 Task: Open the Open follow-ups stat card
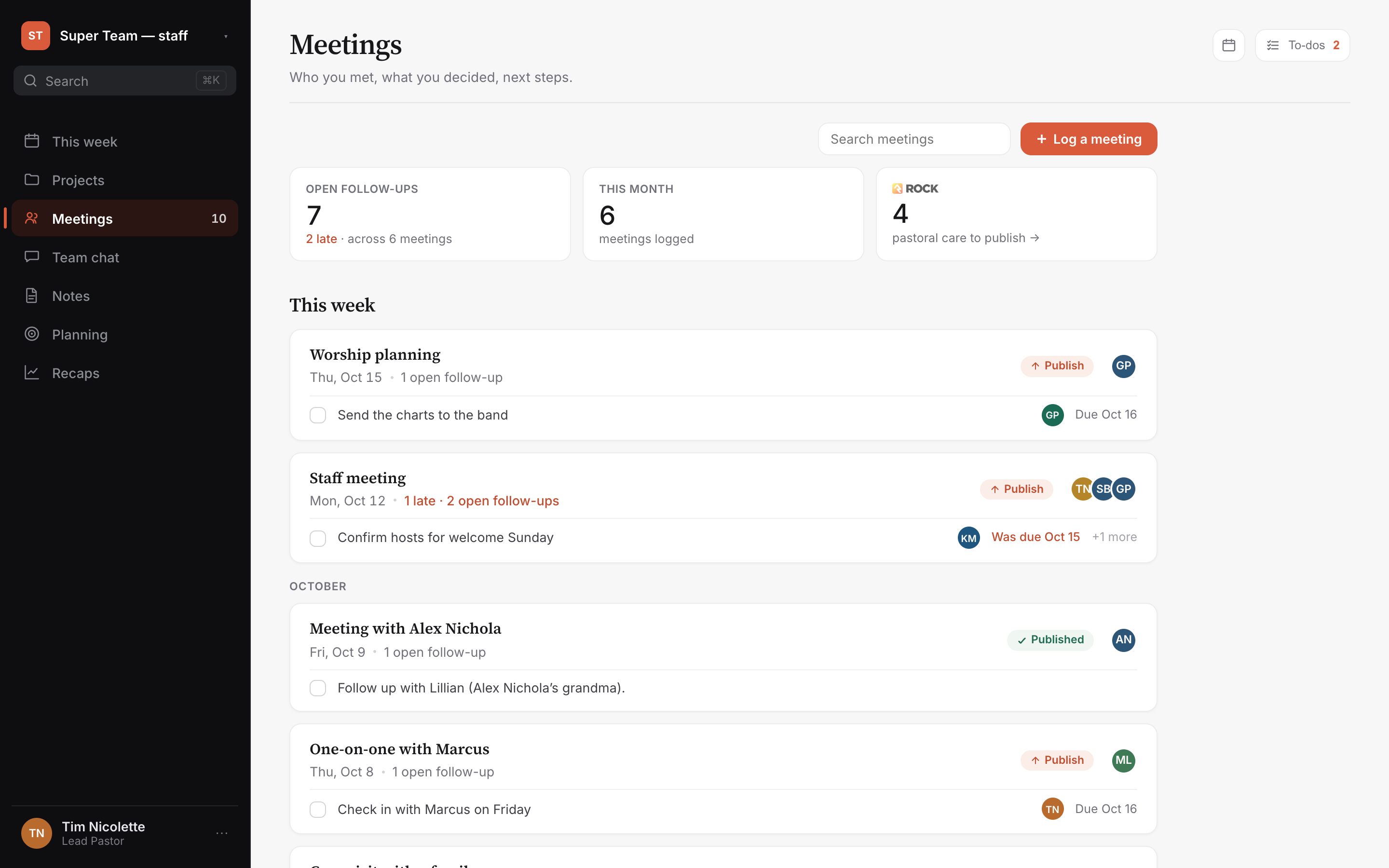(x=430, y=214)
